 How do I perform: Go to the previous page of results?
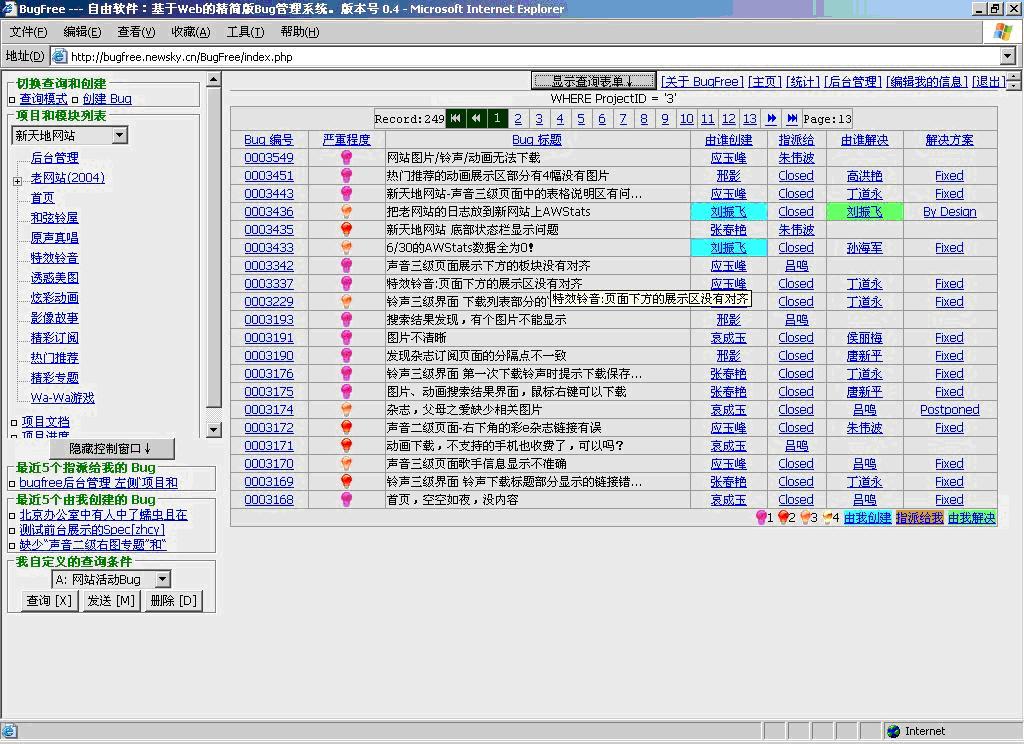click(x=476, y=119)
